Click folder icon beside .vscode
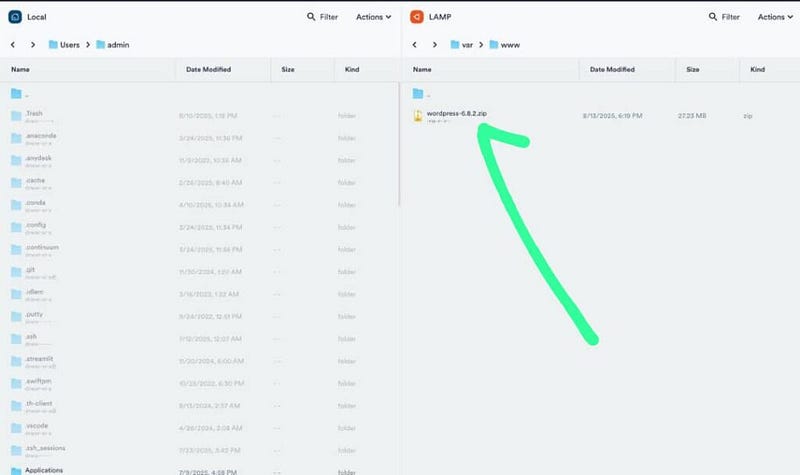This screenshot has height=475, width=800. tap(16, 428)
